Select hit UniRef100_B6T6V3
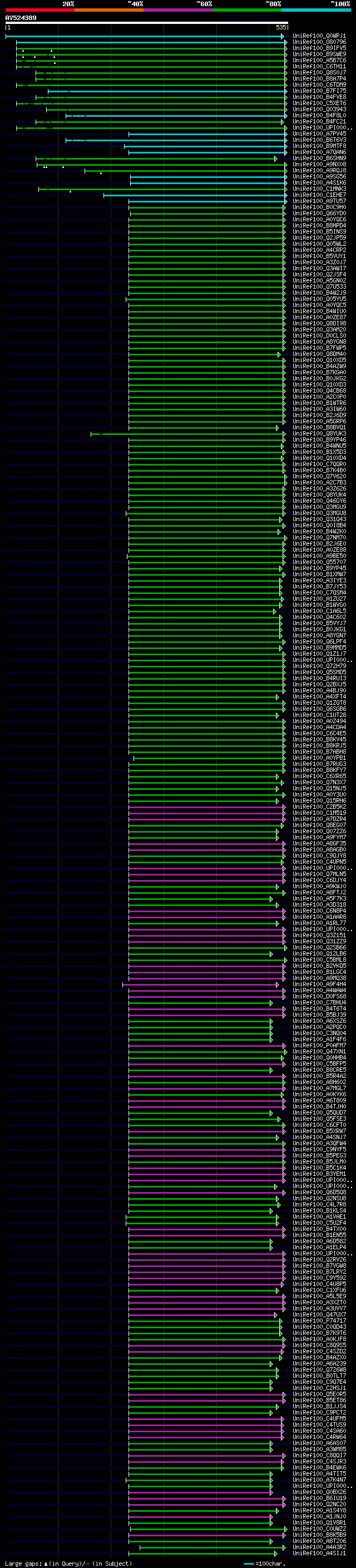Viewport: 356px width, 1568px height. (x=319, y=140)
